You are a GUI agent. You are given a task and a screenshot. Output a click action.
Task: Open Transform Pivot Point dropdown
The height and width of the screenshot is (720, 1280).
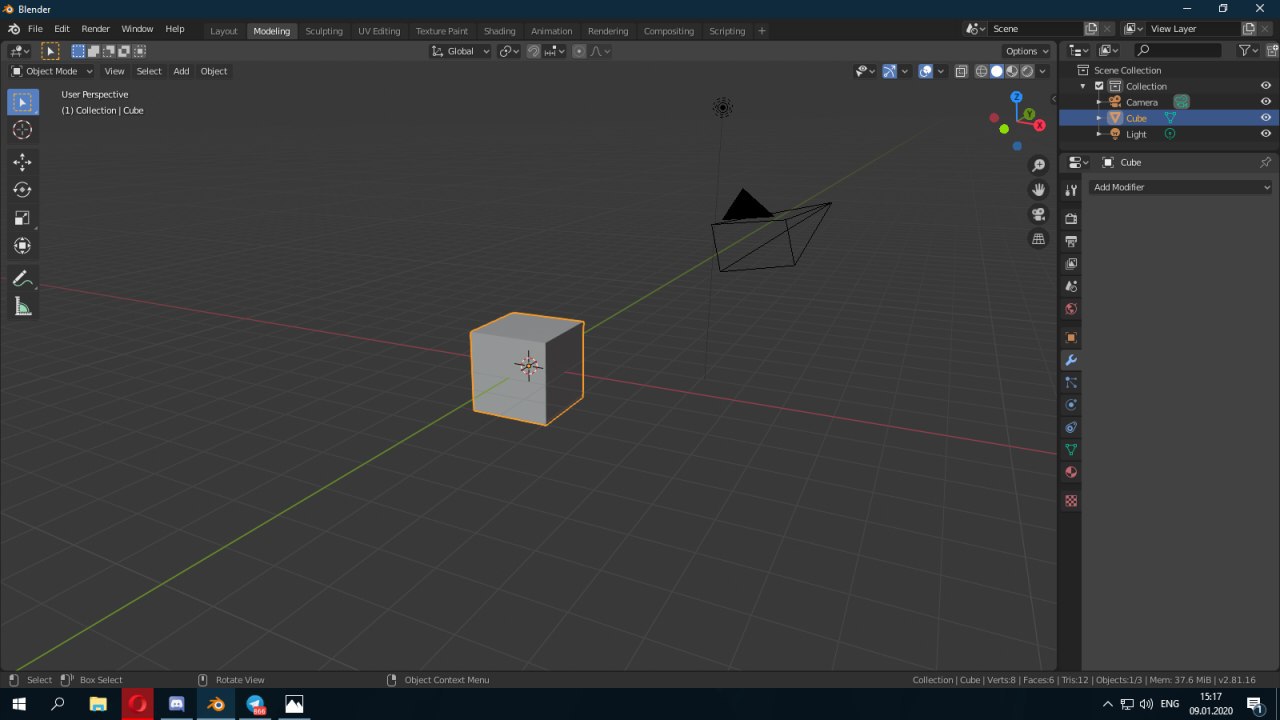[509, 51]
